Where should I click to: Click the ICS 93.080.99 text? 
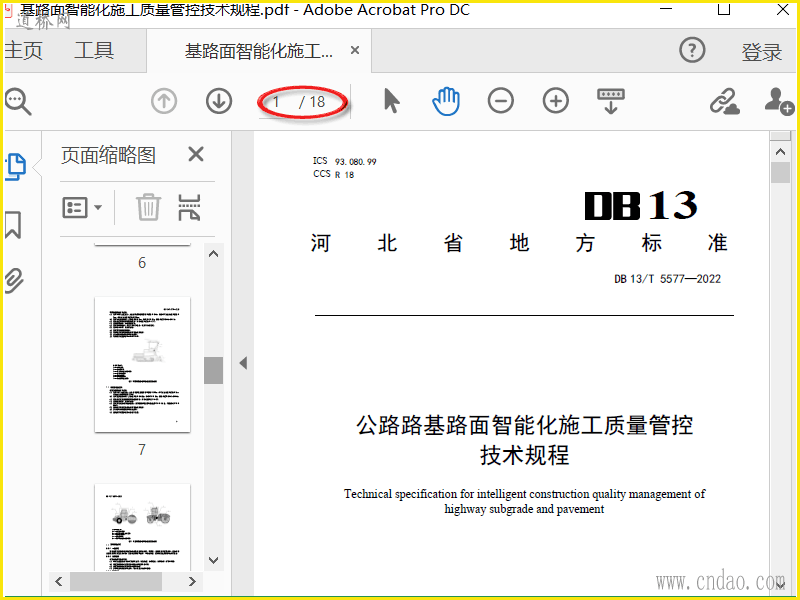(344, 161)
